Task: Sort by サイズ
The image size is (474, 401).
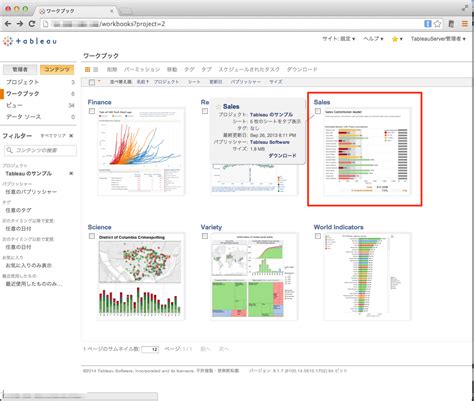Action: pyautogui.click(x=276, y=82)
